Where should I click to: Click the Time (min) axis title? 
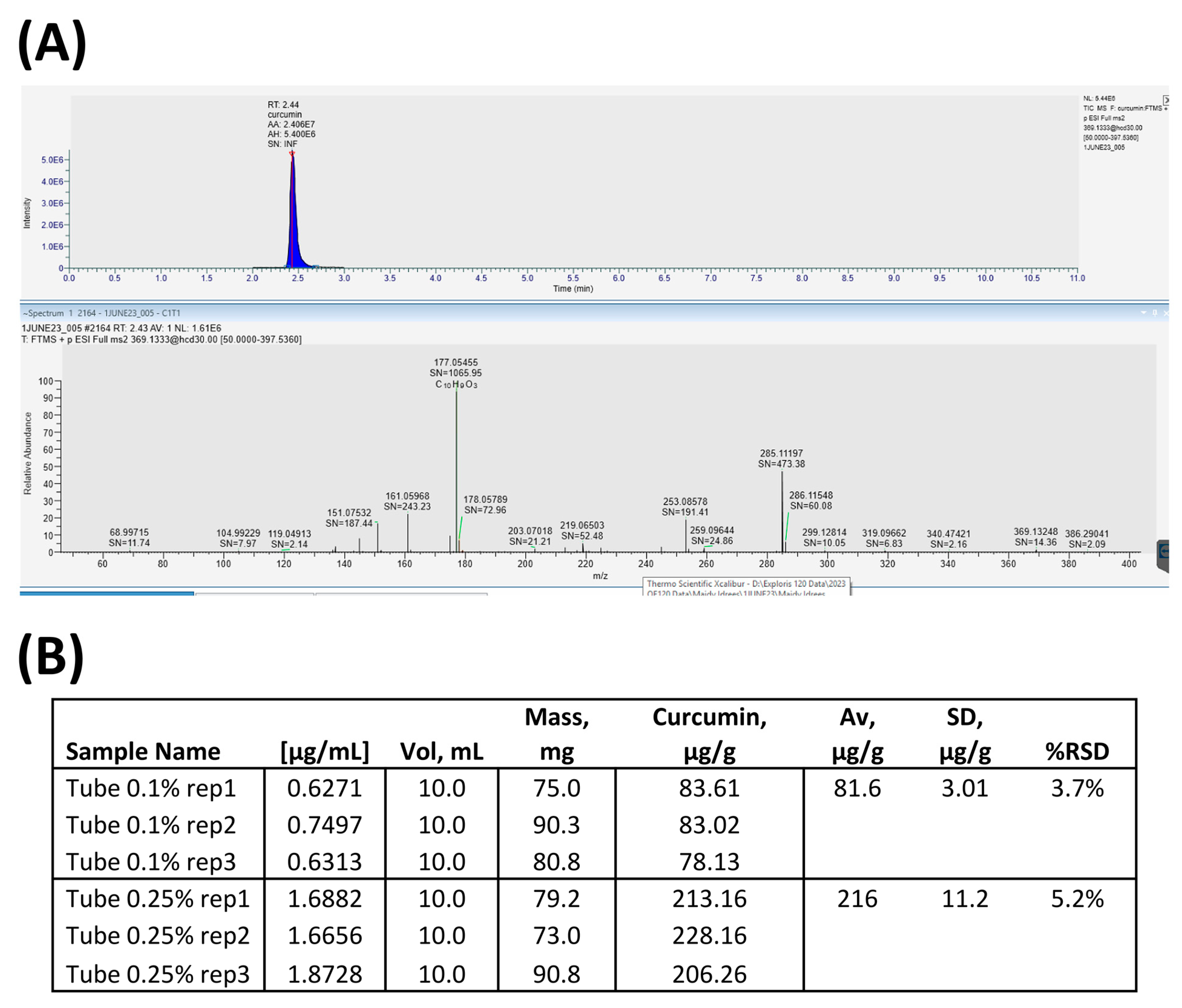573,289
